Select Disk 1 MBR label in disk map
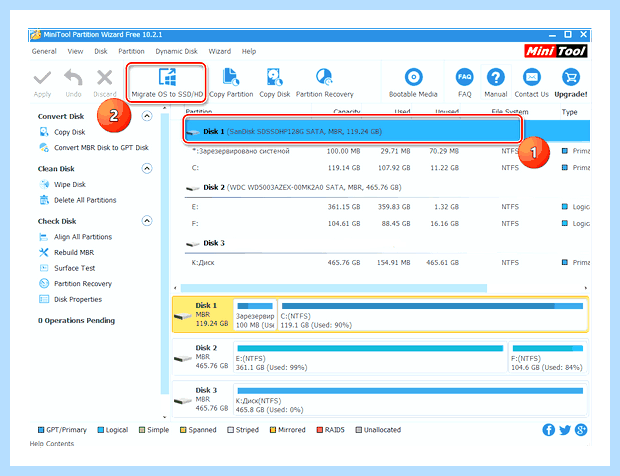Viewport: 620px width, 476px height. [x=202, y=315]
